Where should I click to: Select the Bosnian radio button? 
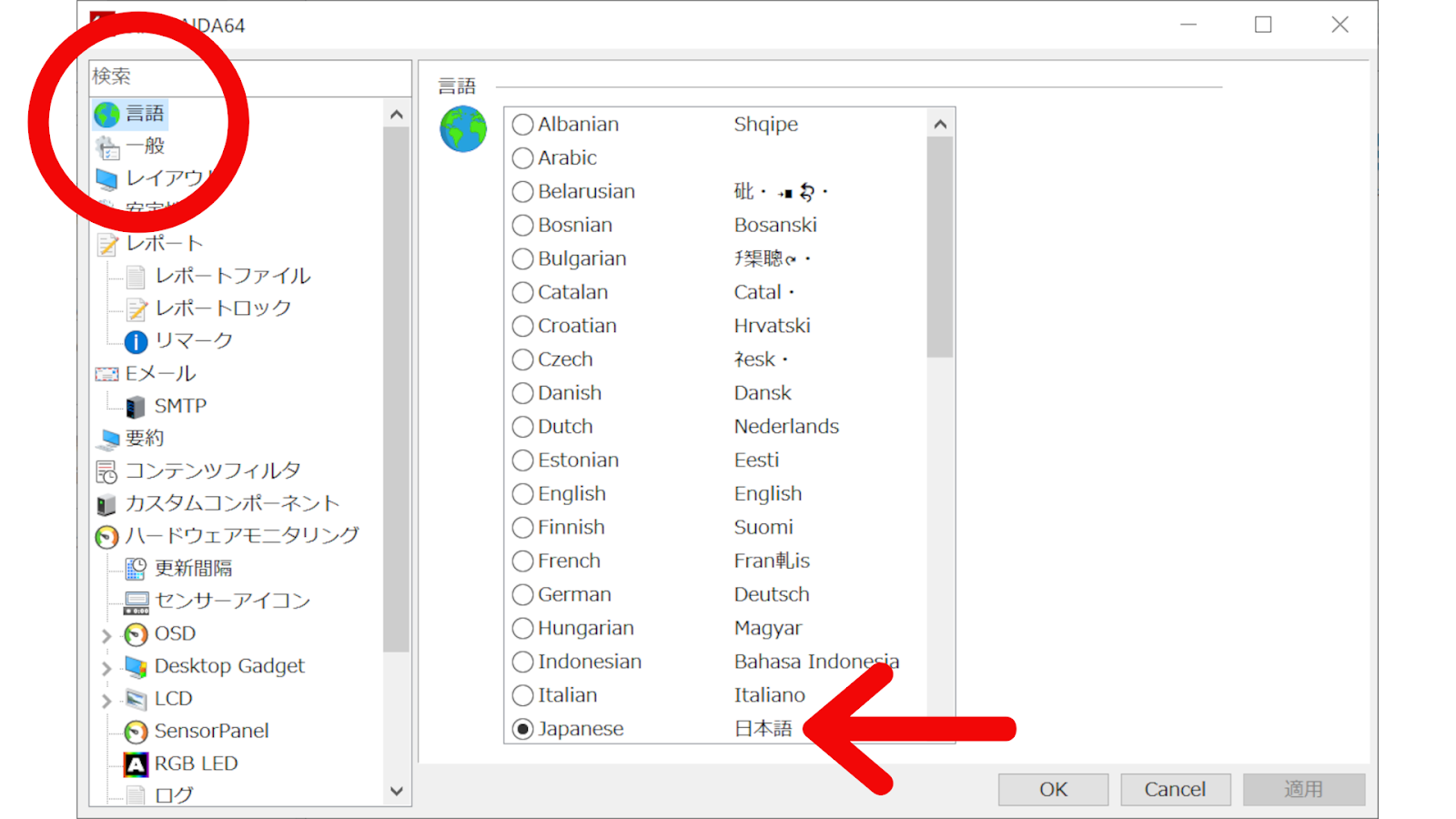pyautogui.click(x=522, y=226)
